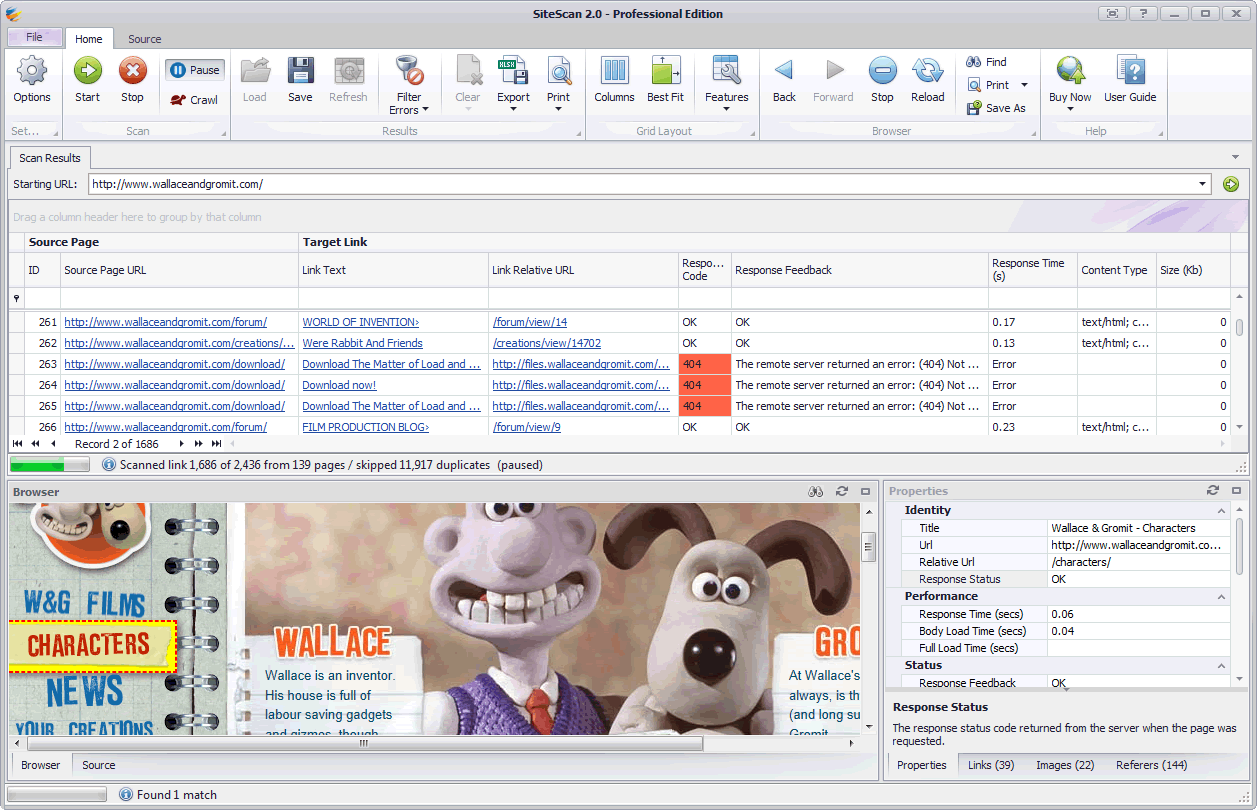Maximize the Properties panel
The height and width of the screenshot is (810, 1257).
point(1238,490)
